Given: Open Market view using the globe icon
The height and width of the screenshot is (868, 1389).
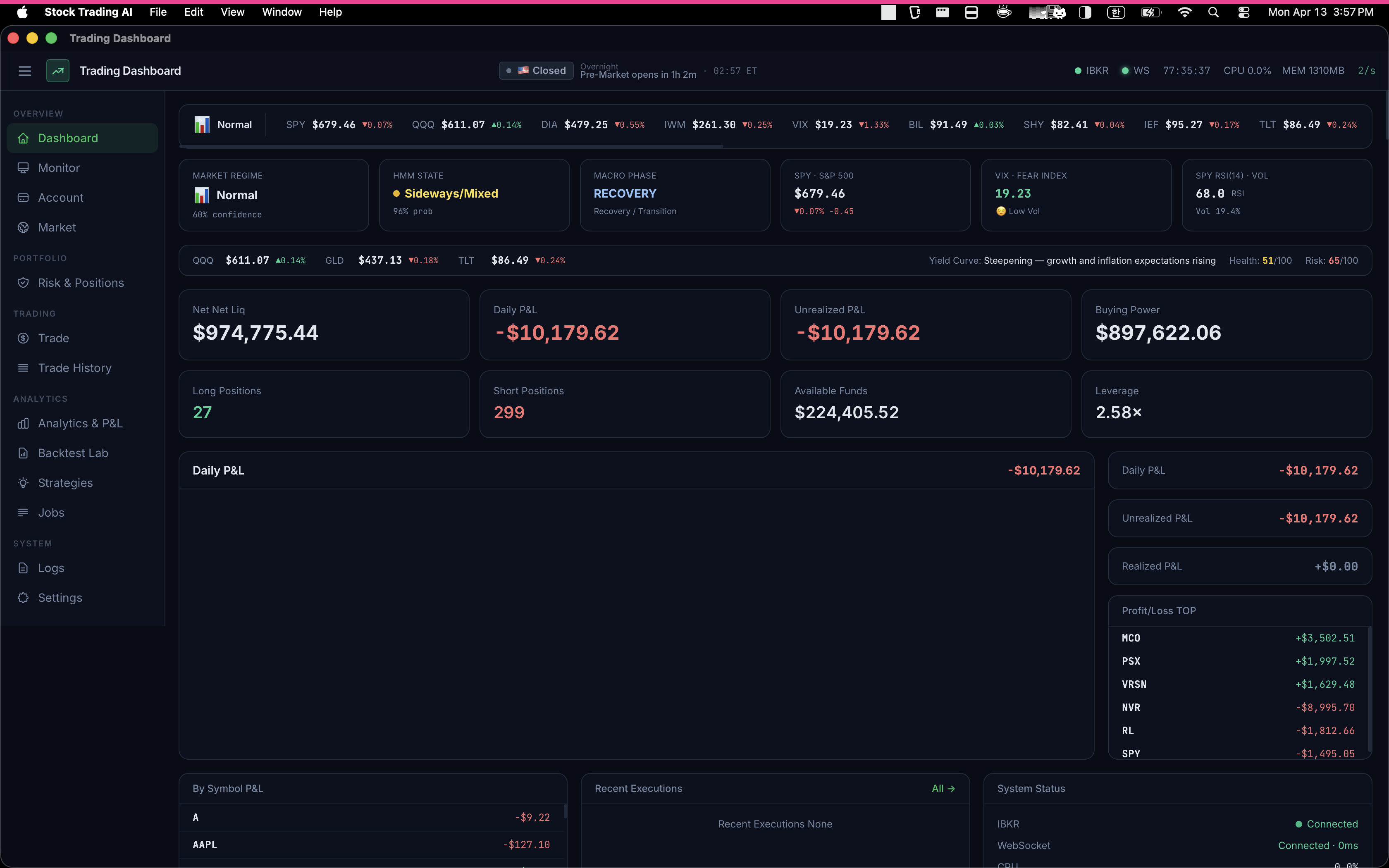Looking at the screenshot, I should 24,227.
